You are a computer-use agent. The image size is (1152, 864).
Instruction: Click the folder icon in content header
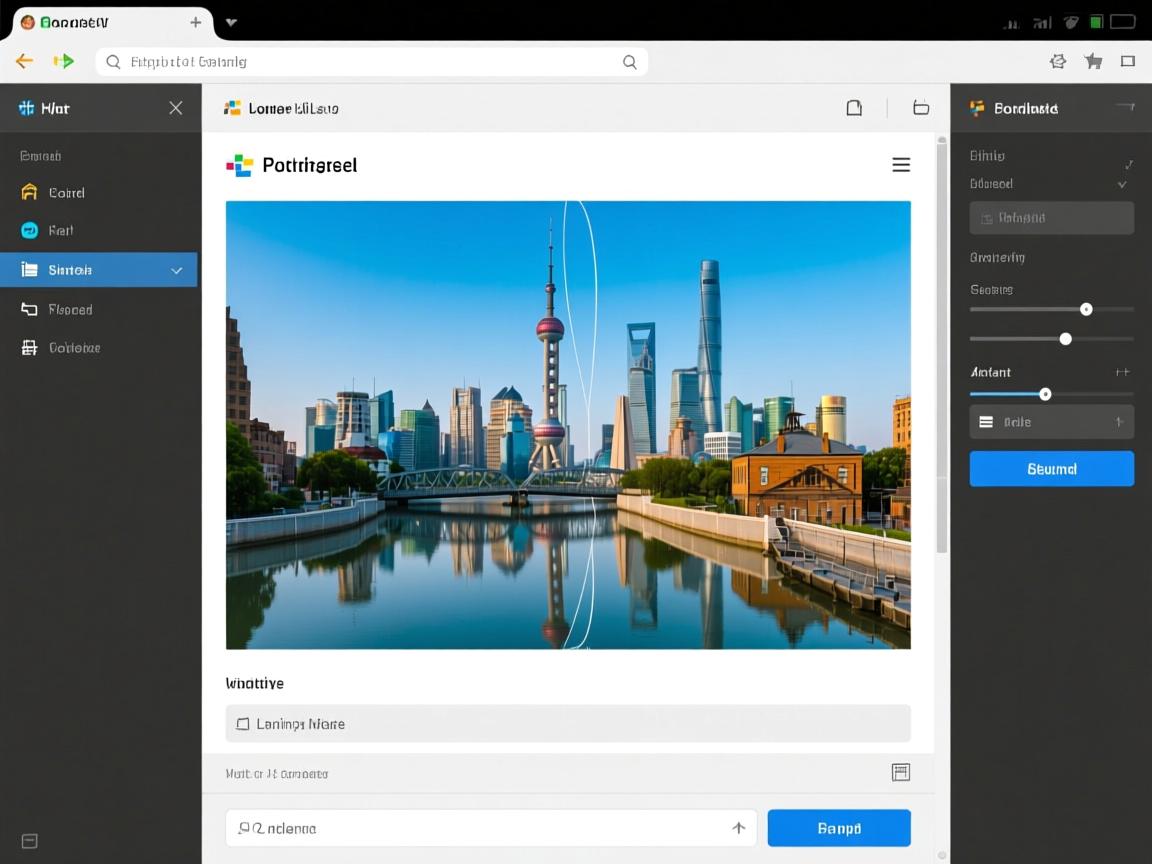921,108
